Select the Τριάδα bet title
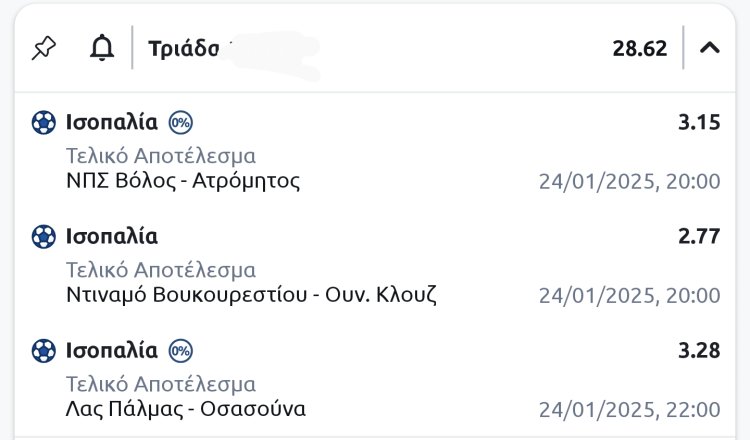 (184, 48)
